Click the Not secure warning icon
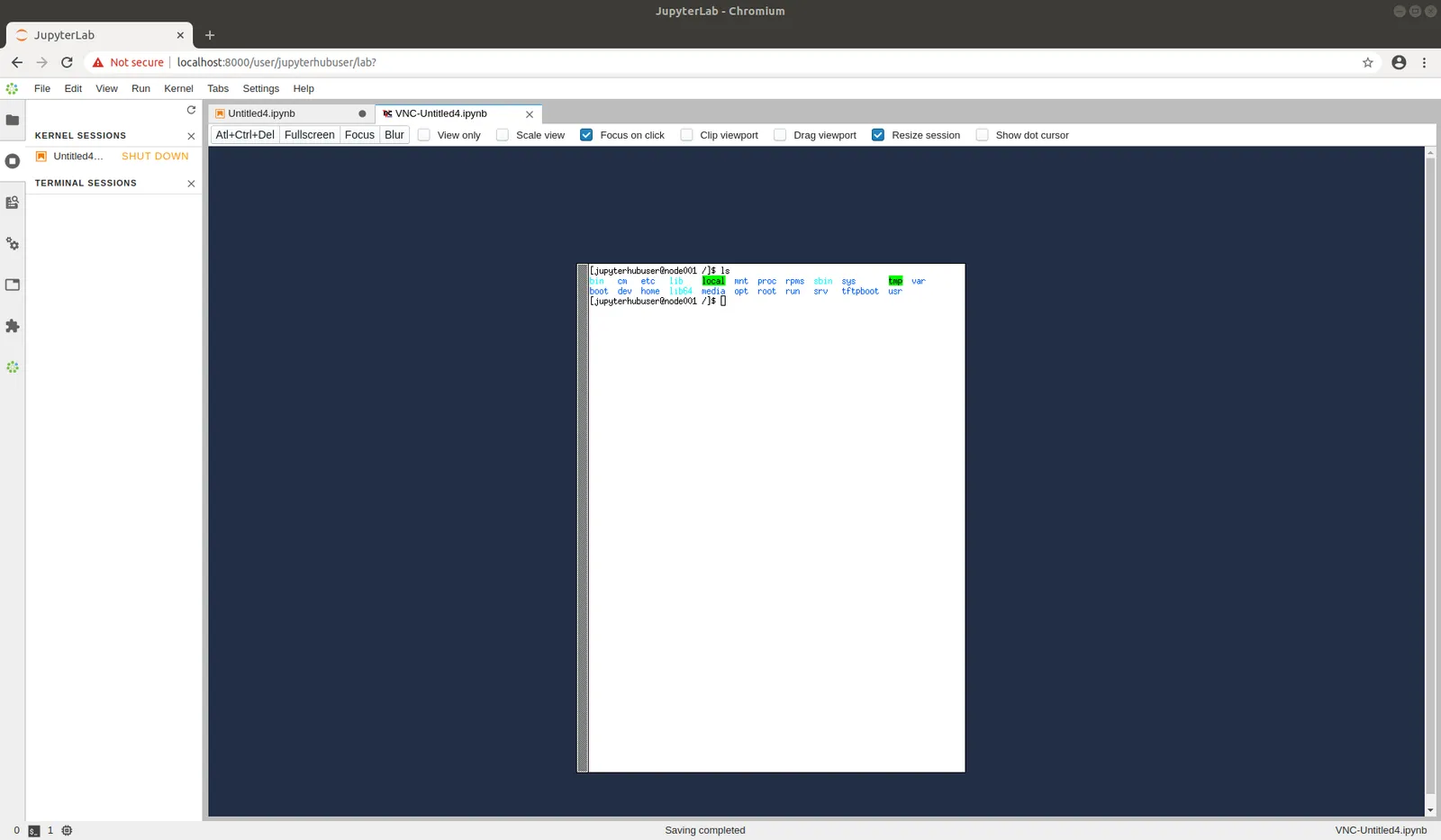This screenshot has height=840, width=1441. pos(98,62)
